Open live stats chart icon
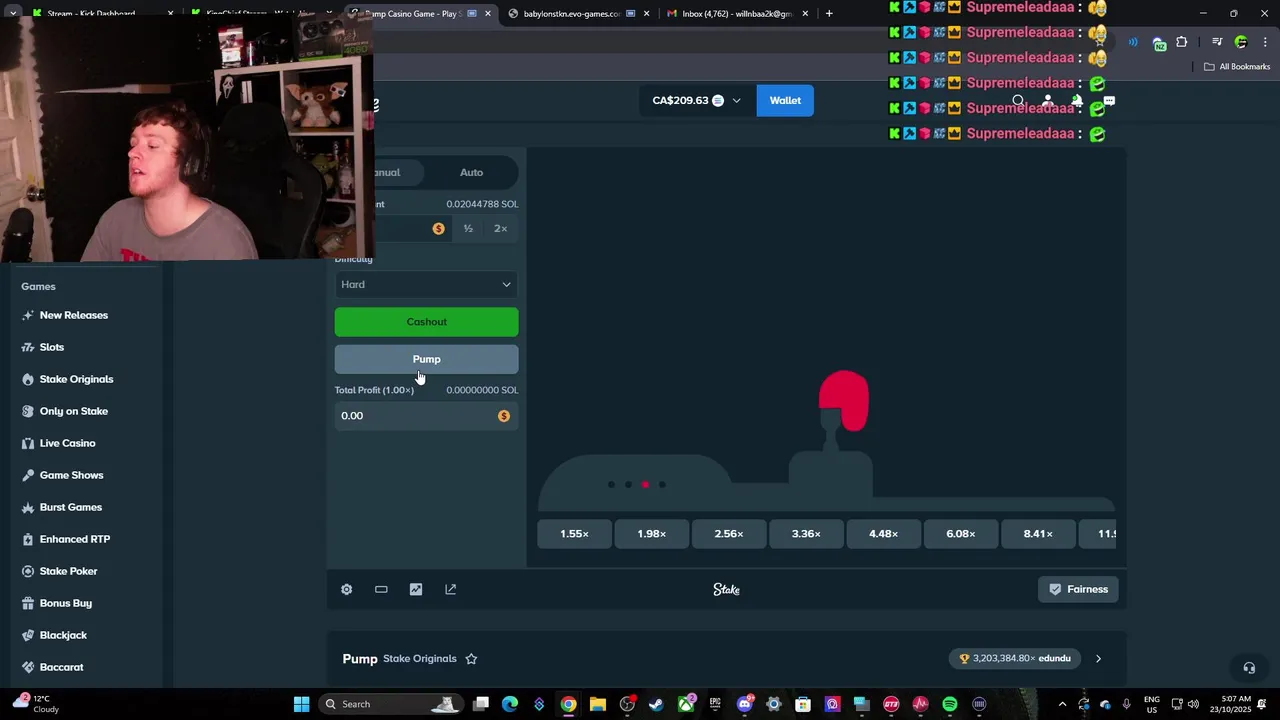Screen dimensions: 1280x720 pyautogui.click(x=416, y=589)
